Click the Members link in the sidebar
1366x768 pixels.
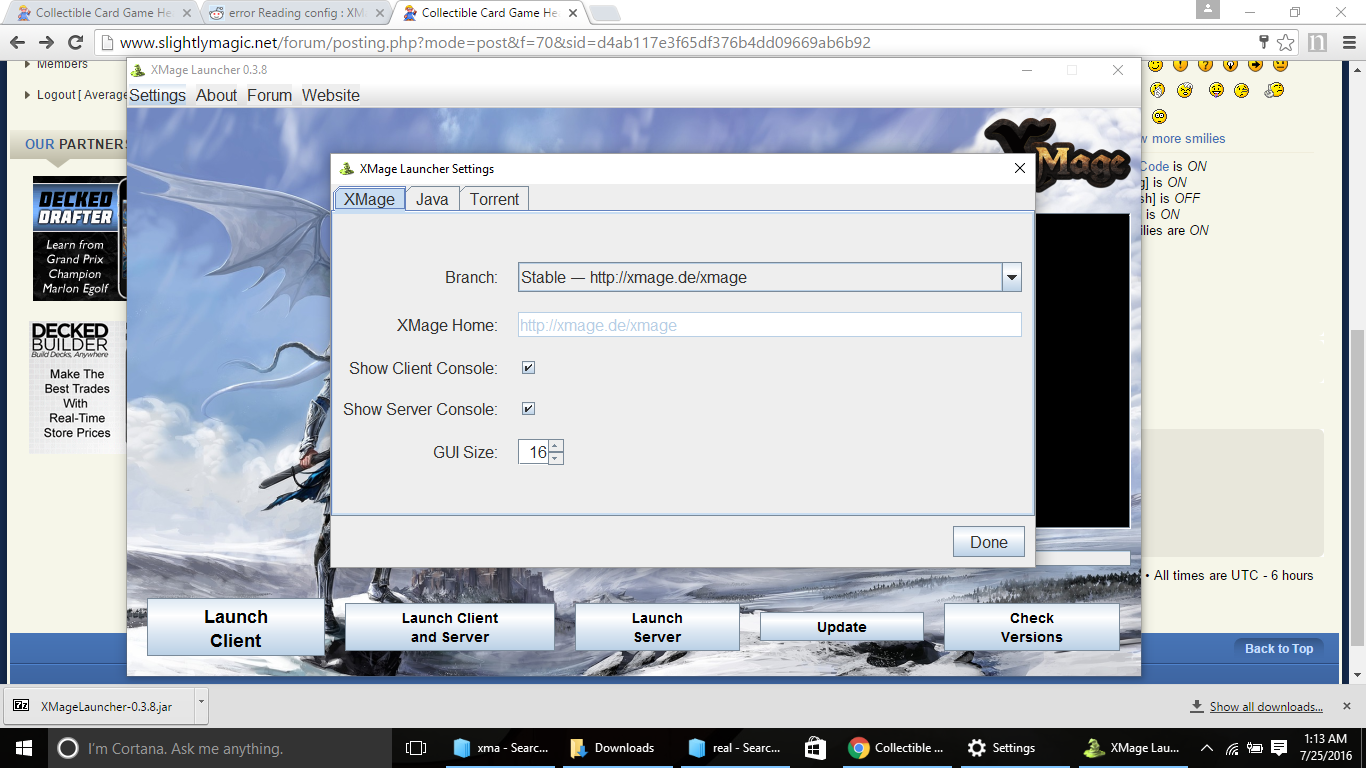click(x=62, y=64)
